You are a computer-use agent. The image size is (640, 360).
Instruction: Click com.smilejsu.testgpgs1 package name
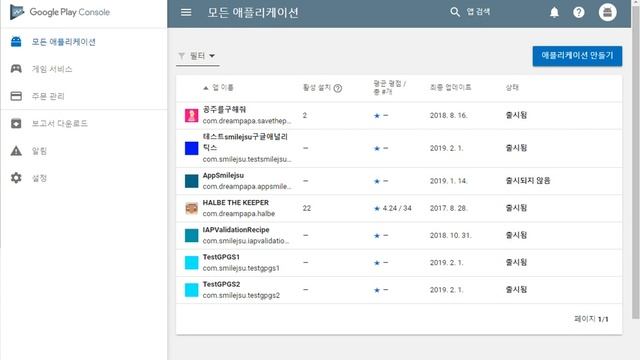click(241, 268)
